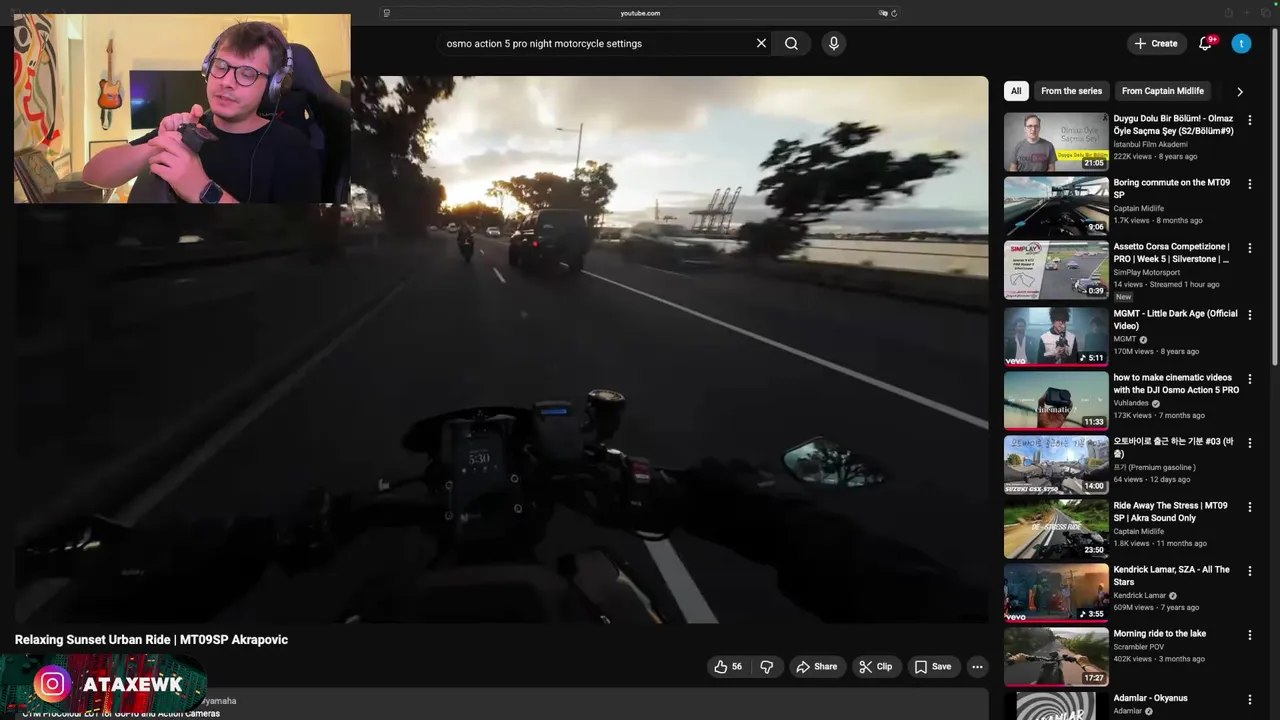The width and height of the screenshot is (1280, 720).
Task: Open cinematic videos DJI Osmo thumbnail
Action: tap(1056, 400)
